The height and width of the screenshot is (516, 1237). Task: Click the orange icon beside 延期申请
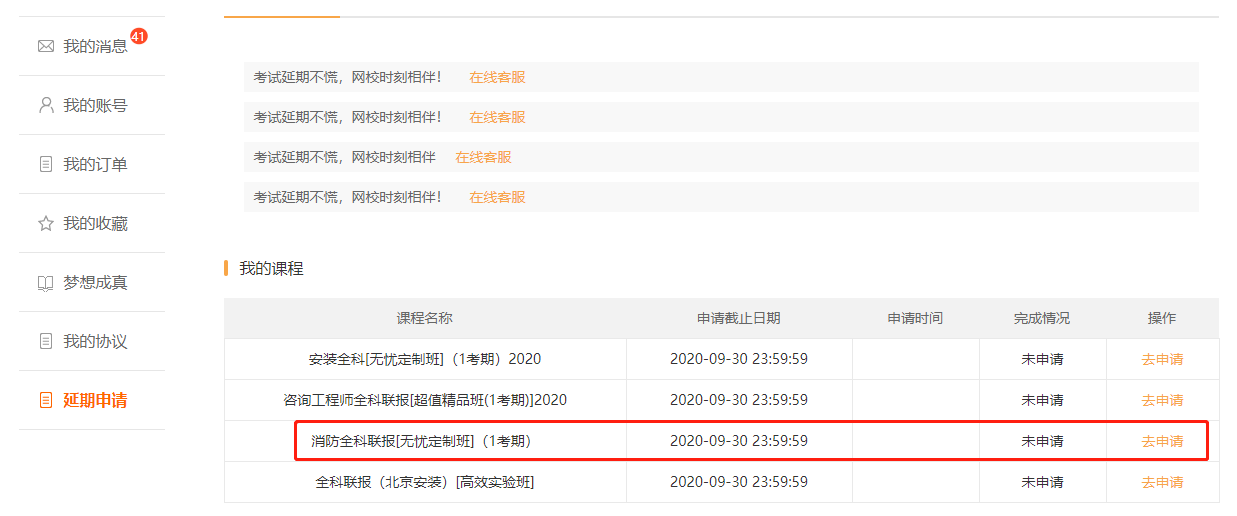click(x=45, y=400)
